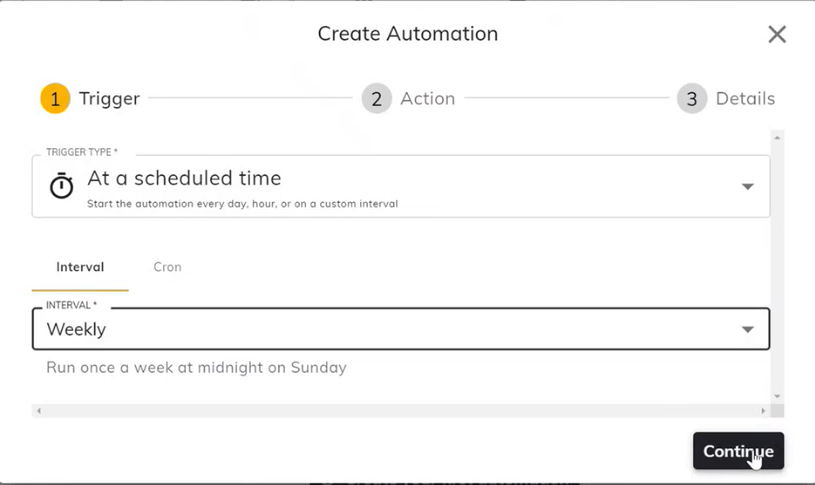Click the Details step label
The width and height of the screenshot is (815, 485).
click(745, 98)
